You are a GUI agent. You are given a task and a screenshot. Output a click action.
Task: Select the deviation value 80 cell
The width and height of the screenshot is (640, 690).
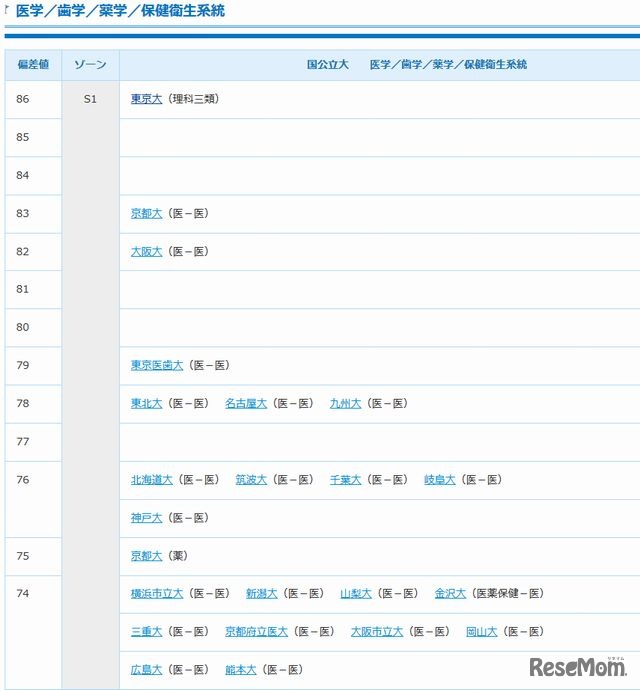(x=33, y=327)
